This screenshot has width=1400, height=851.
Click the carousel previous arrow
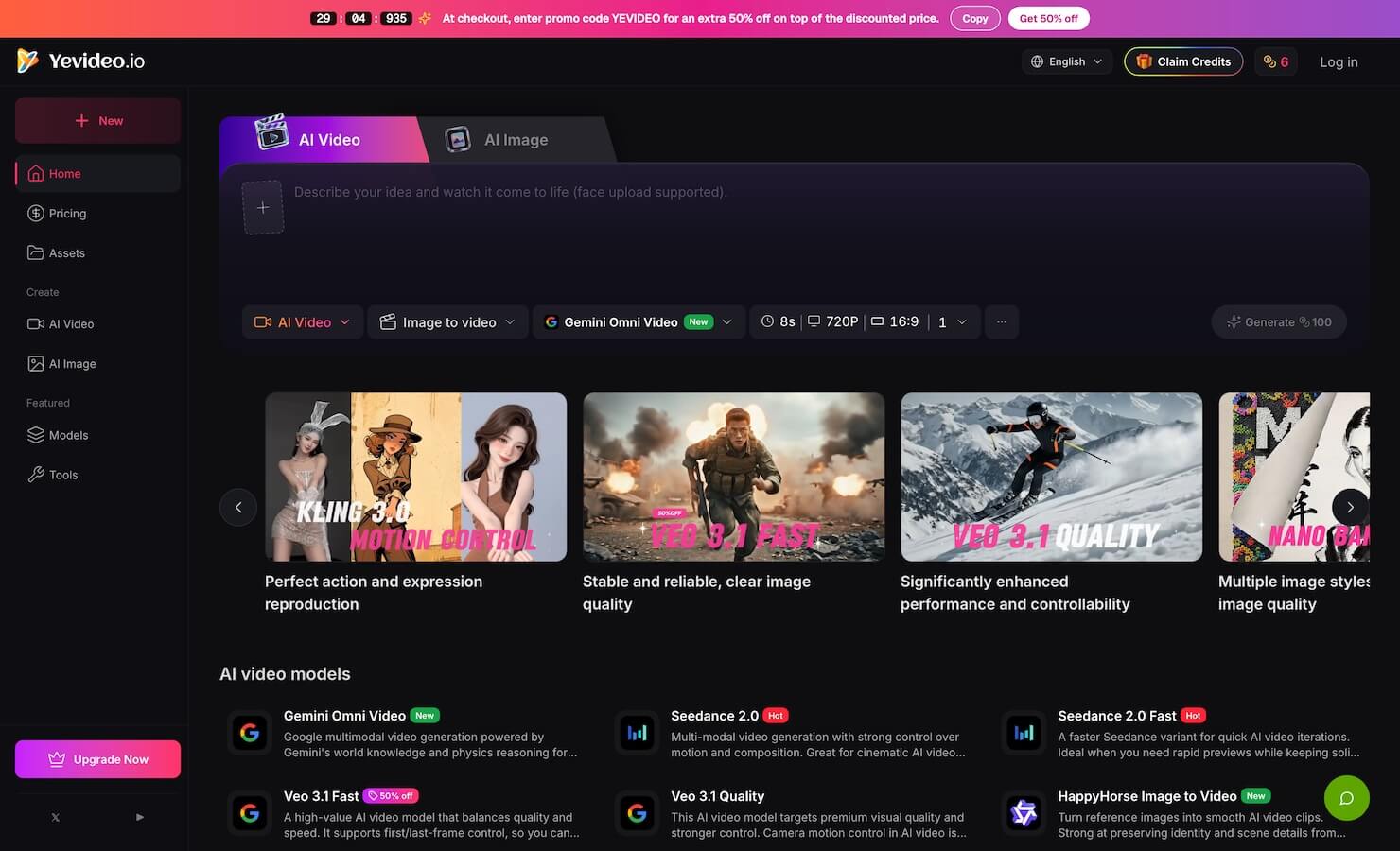tap(238, 508)
